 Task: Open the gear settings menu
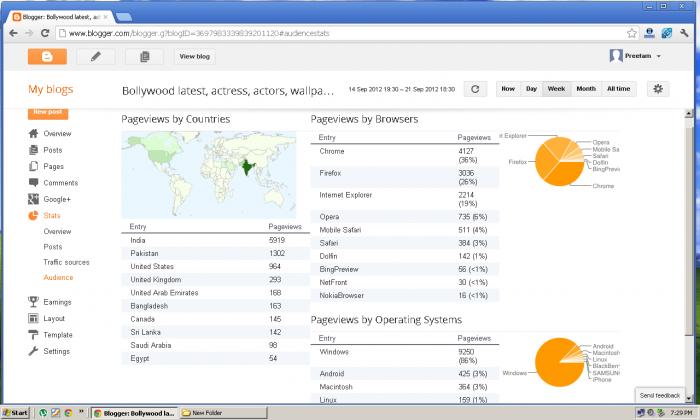pyautogui.click(x=658, y=89)
